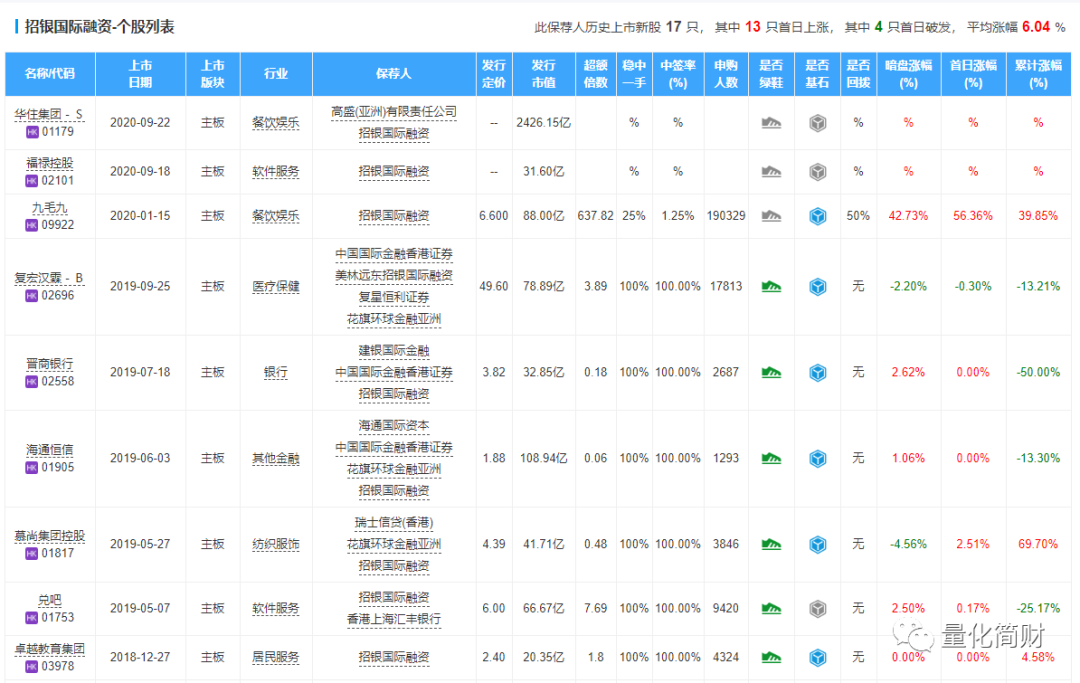This screenshot has width=1080, height=683.
Task: Open industry 其他金融 link
Action: [276, 459]
